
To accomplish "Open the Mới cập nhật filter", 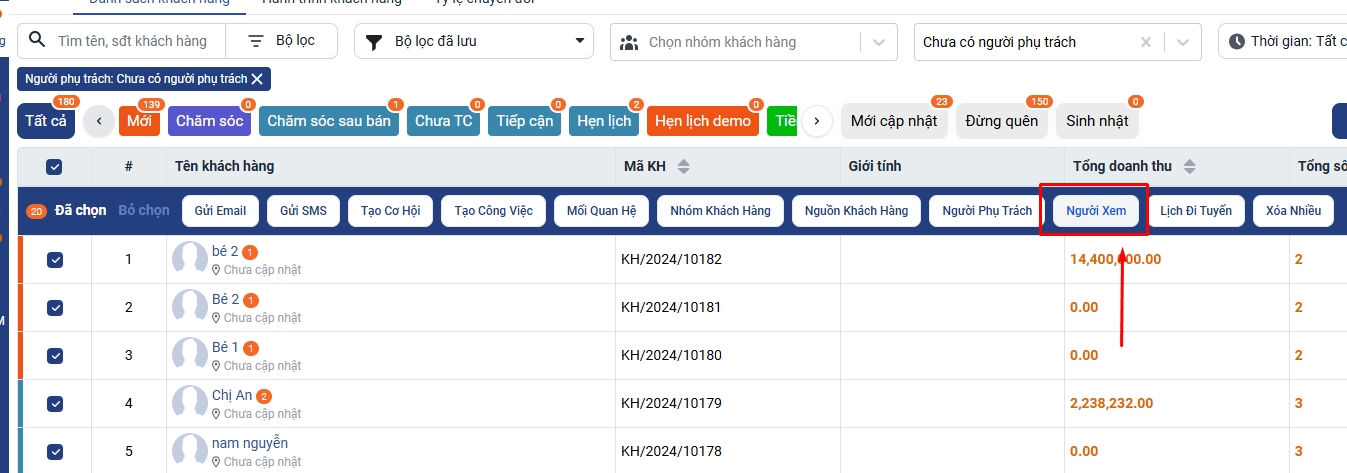I will click(x=894, y=121).
